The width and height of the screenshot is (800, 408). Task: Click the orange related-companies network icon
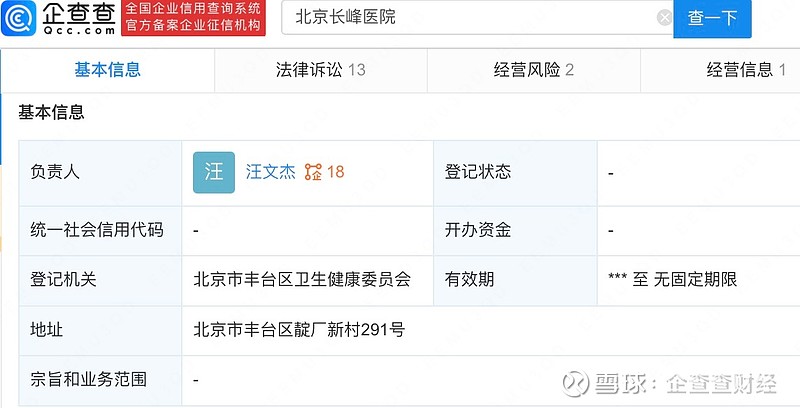pos(313,172)
